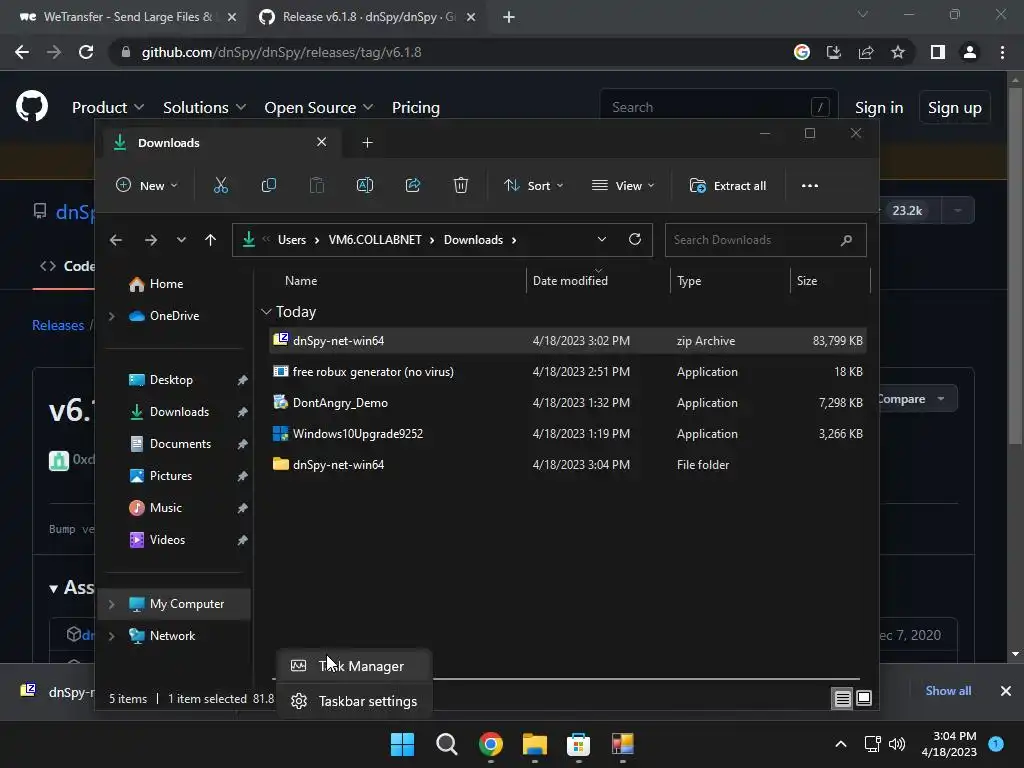Close the Downloads Explorer tab
The width and height of the screenshot is (1024, 768).
(x=321, y=142)
